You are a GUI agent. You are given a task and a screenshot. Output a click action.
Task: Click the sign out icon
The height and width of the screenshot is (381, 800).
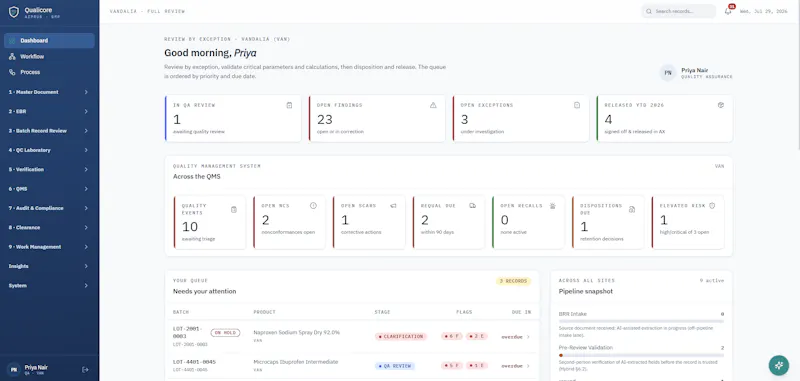(85, 369)
